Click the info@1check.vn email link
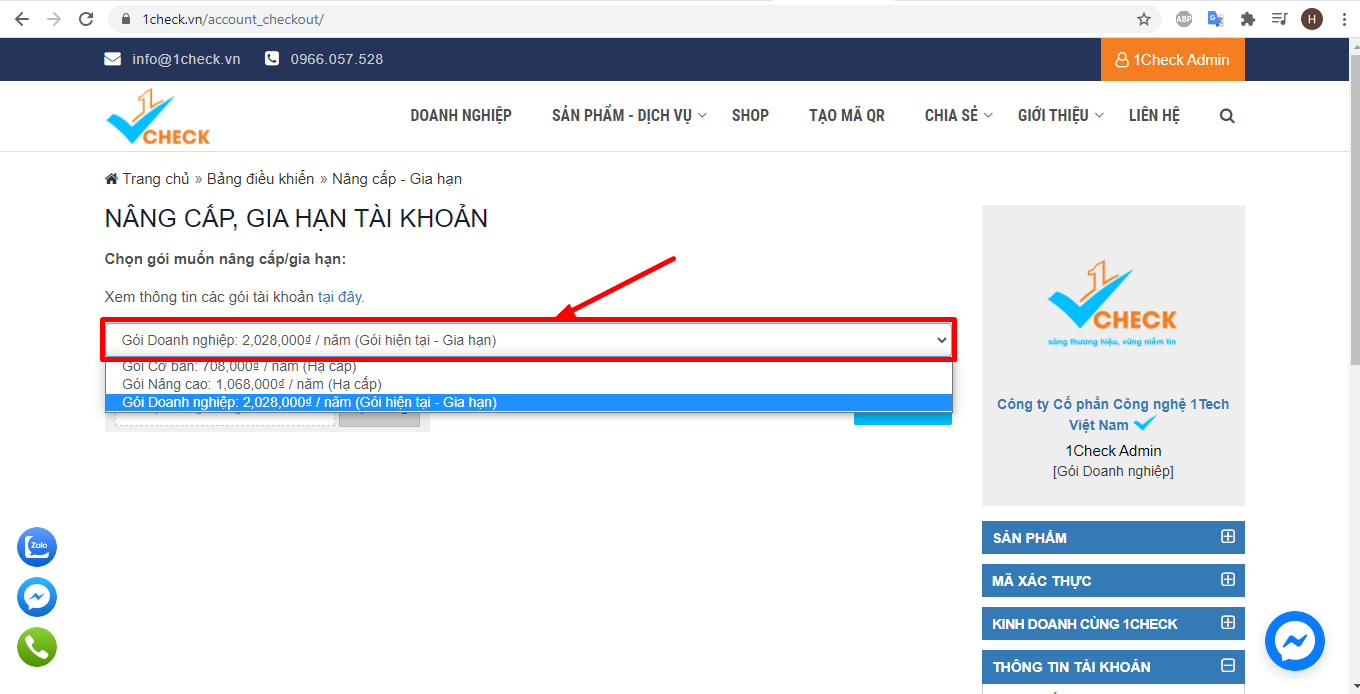 (x=186, y=59)
